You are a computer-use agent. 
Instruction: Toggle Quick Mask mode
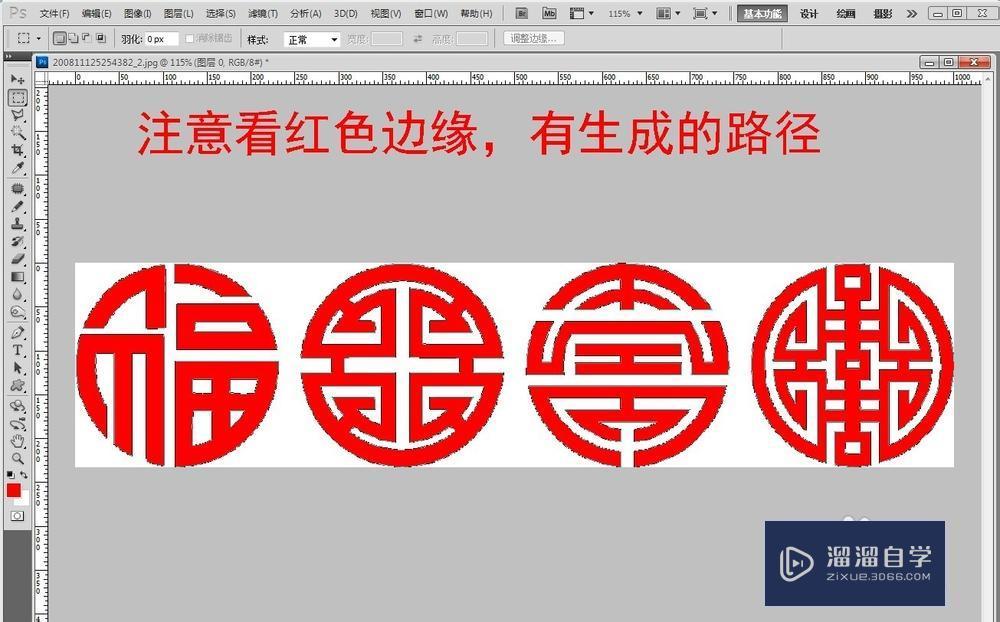coord(17,516)
